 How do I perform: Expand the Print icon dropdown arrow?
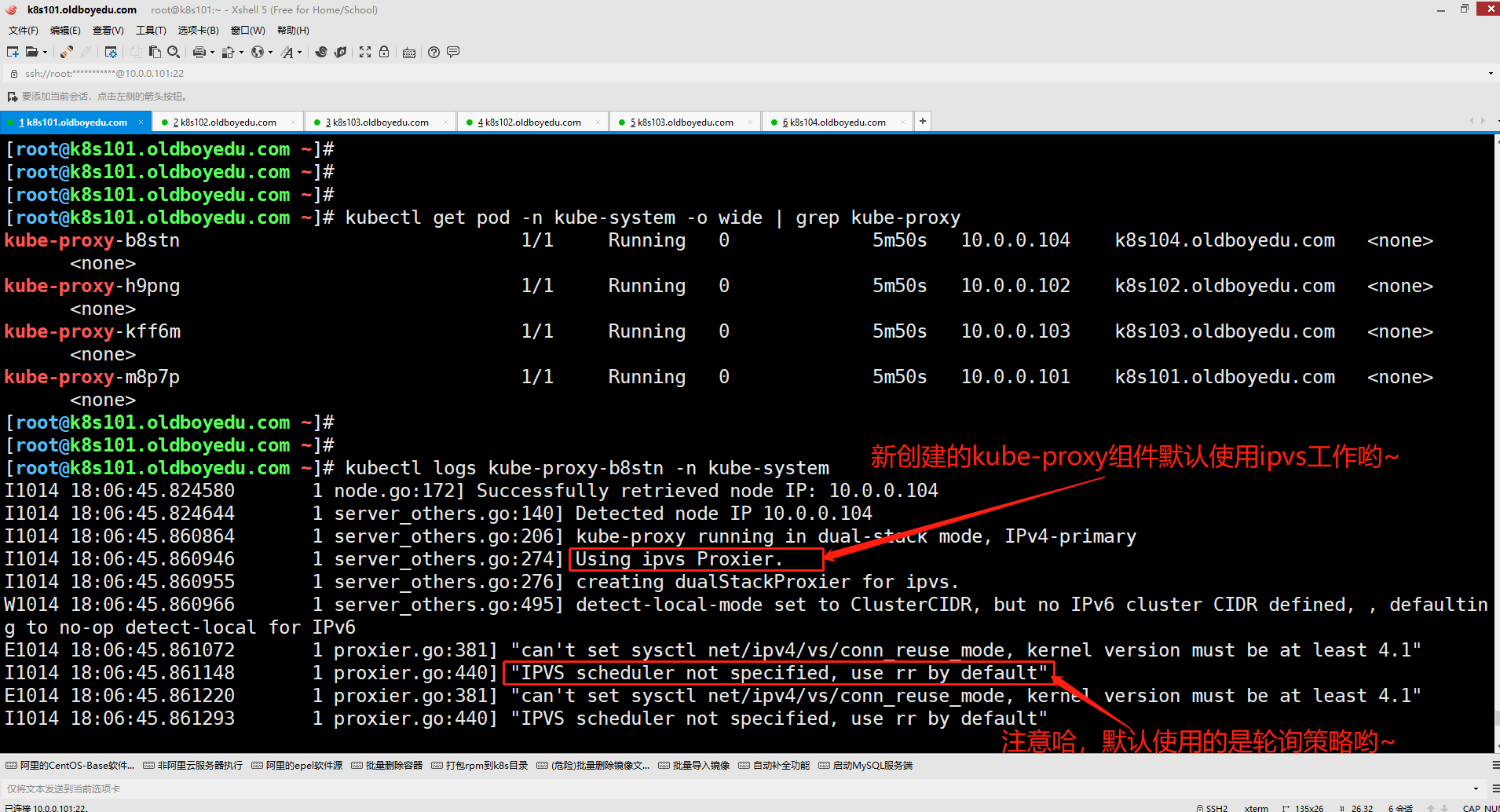pyautogui.click(x=212, y=53)
